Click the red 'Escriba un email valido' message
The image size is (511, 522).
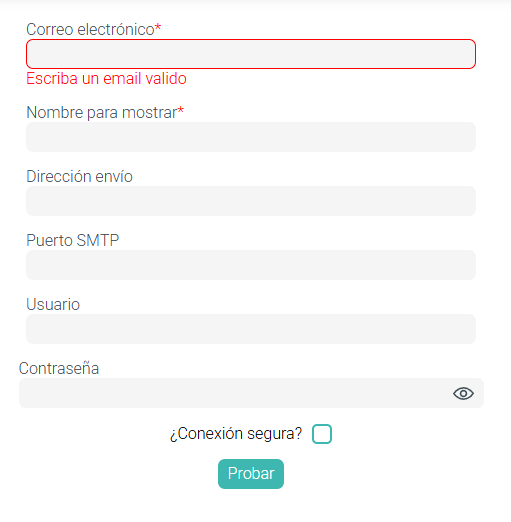coord(106,79)
